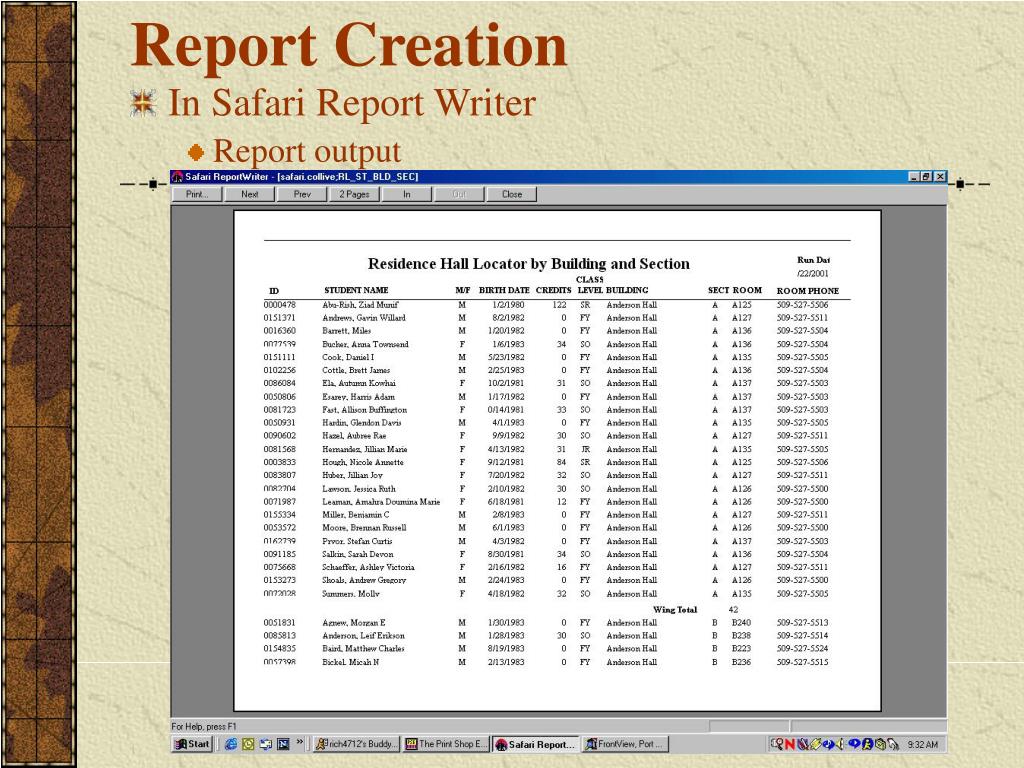Click the speaker volume tray icon
1024x768 pixels.
[838, 744]
